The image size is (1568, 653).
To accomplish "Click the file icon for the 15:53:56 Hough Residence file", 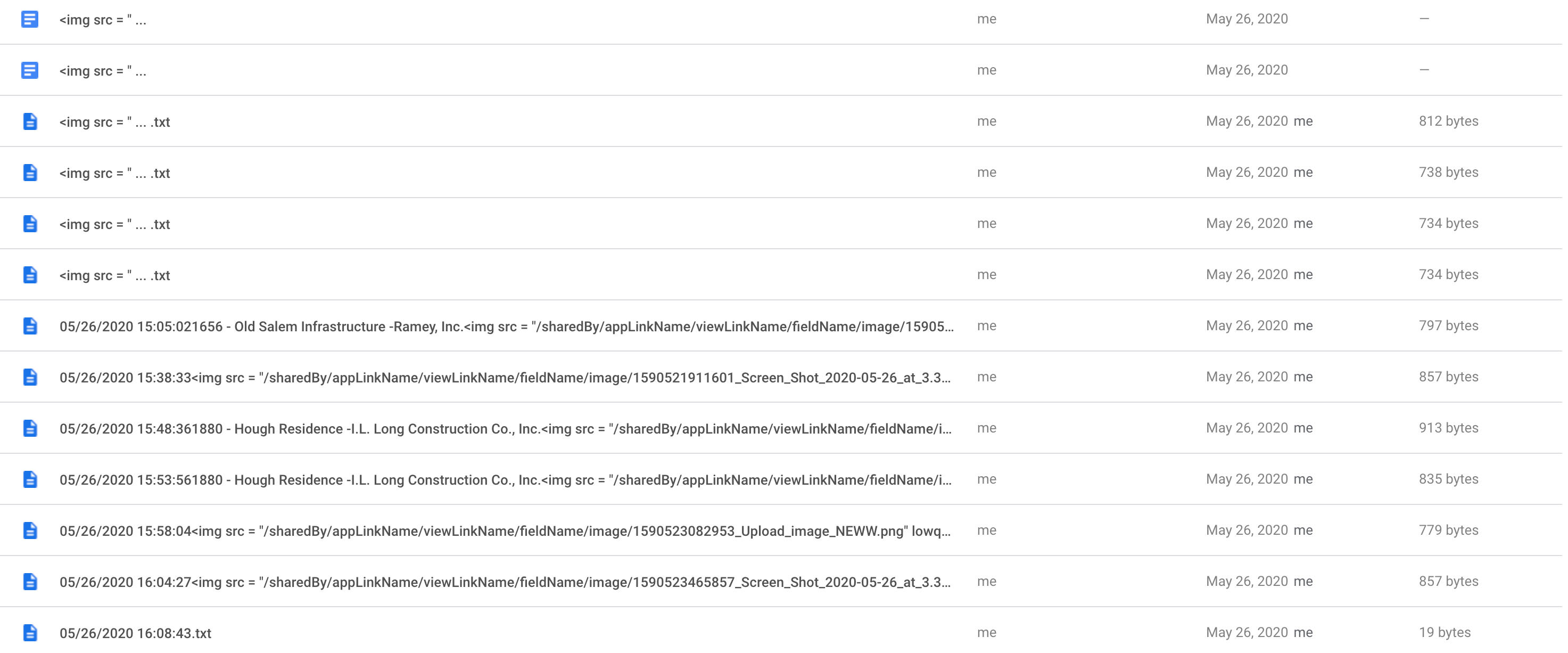I will click(30, 479).
